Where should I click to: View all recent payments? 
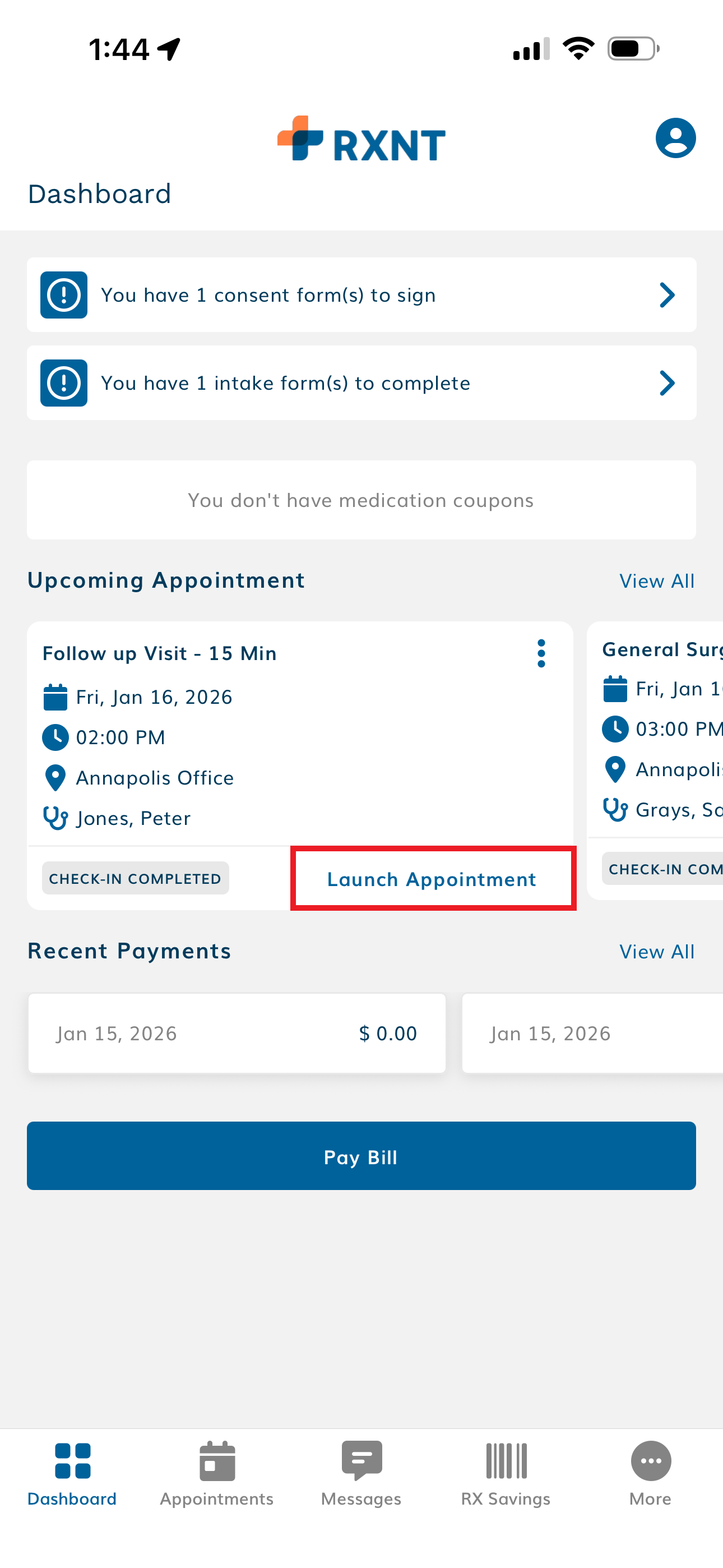click(x=657, y=952)
